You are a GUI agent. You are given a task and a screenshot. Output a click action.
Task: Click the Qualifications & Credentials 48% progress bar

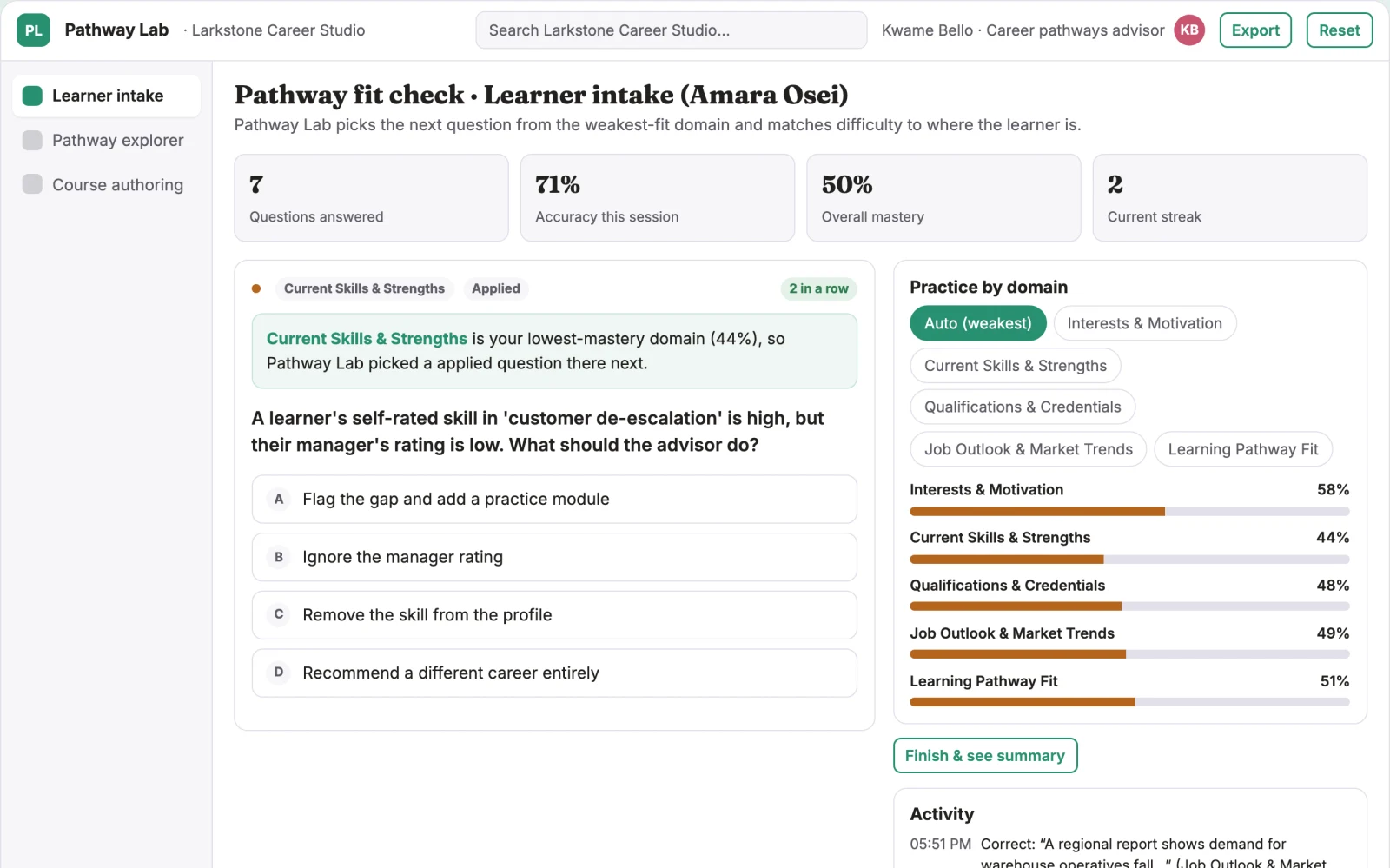pos(1129,606)
